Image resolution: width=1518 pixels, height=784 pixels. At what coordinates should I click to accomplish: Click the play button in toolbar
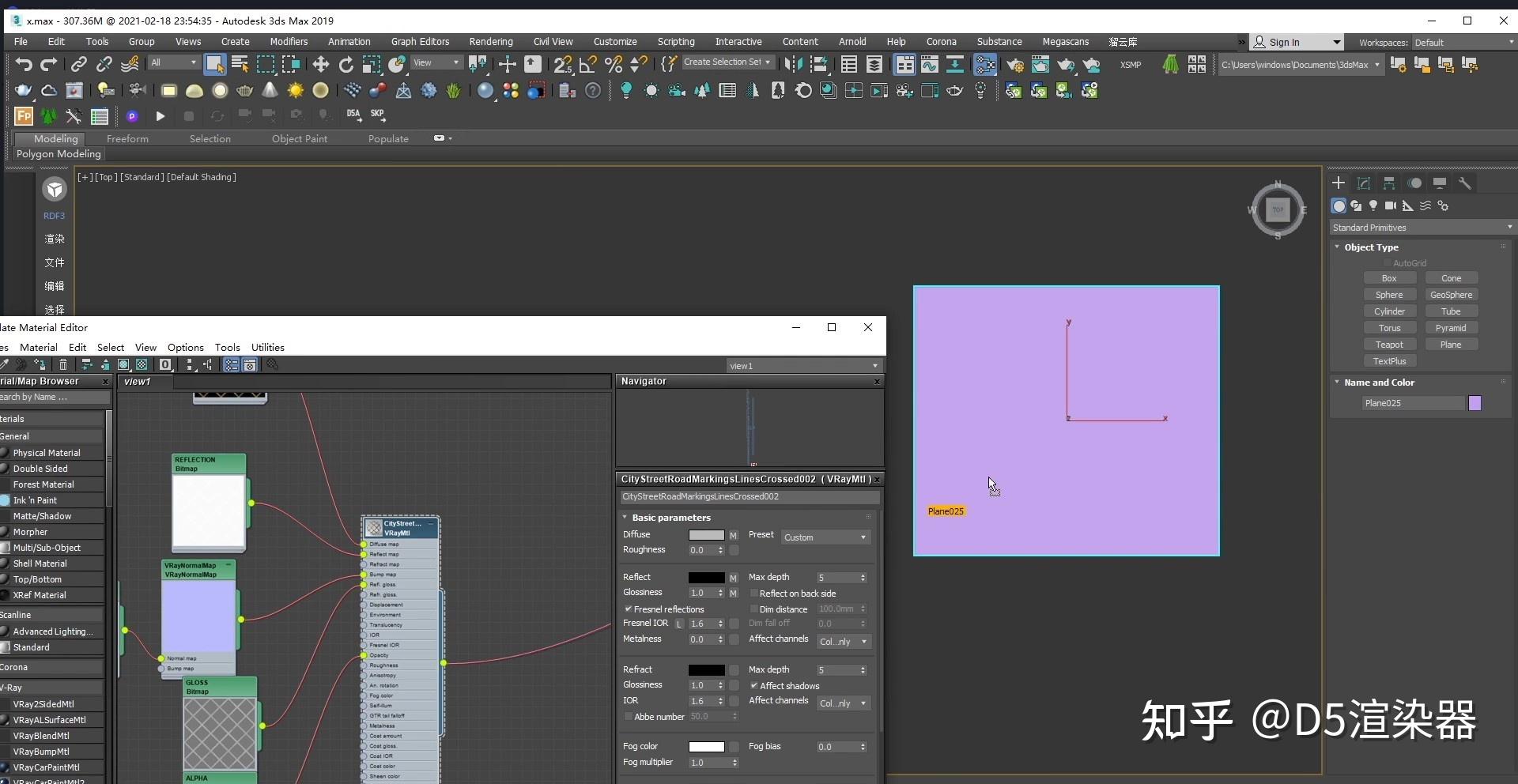point(160,116)
